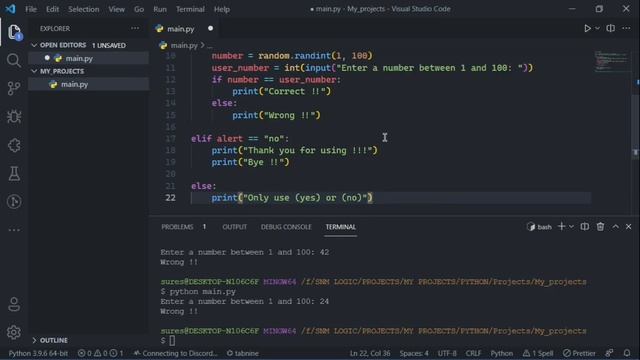Open 1 Spell checker status item
The height and width of the screenshot is (360, 640).
[538, 353]
